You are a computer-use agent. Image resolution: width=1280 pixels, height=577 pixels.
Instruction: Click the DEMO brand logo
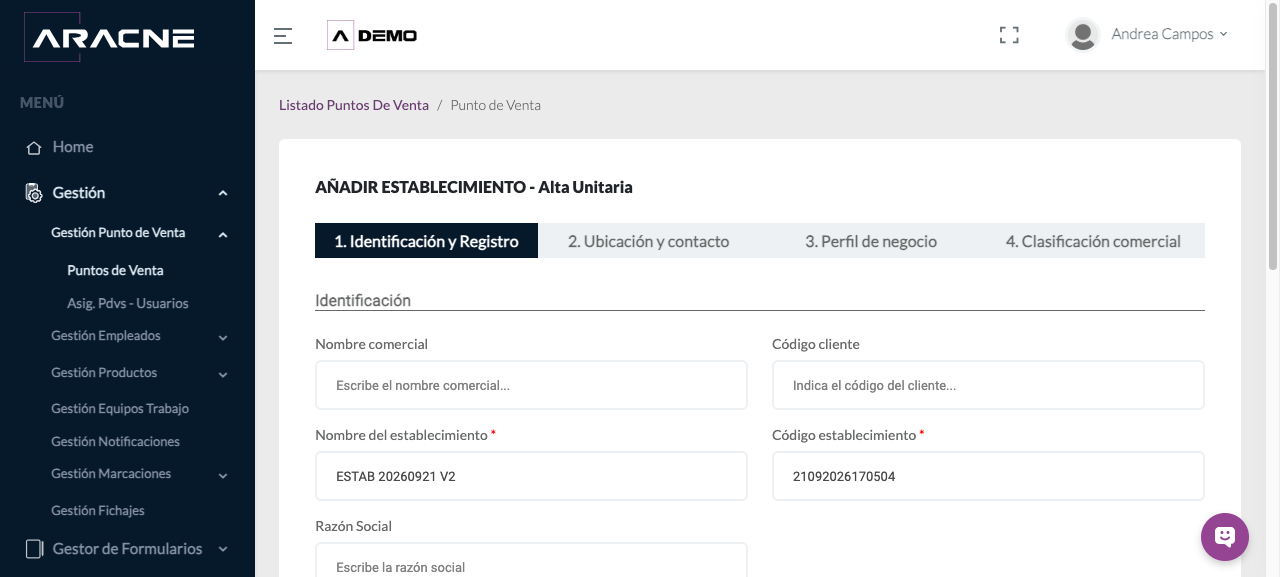(x=372, y=35)
